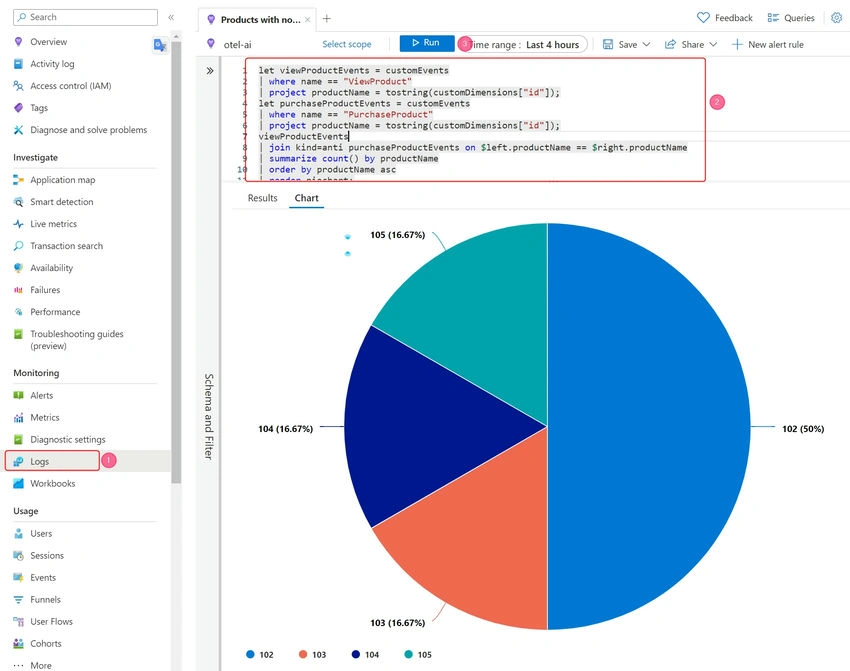The image size is (850, 671).
Task: Click the sidebar vertical scrollbar
Action: pyautogui.click(x=176, y=260)
